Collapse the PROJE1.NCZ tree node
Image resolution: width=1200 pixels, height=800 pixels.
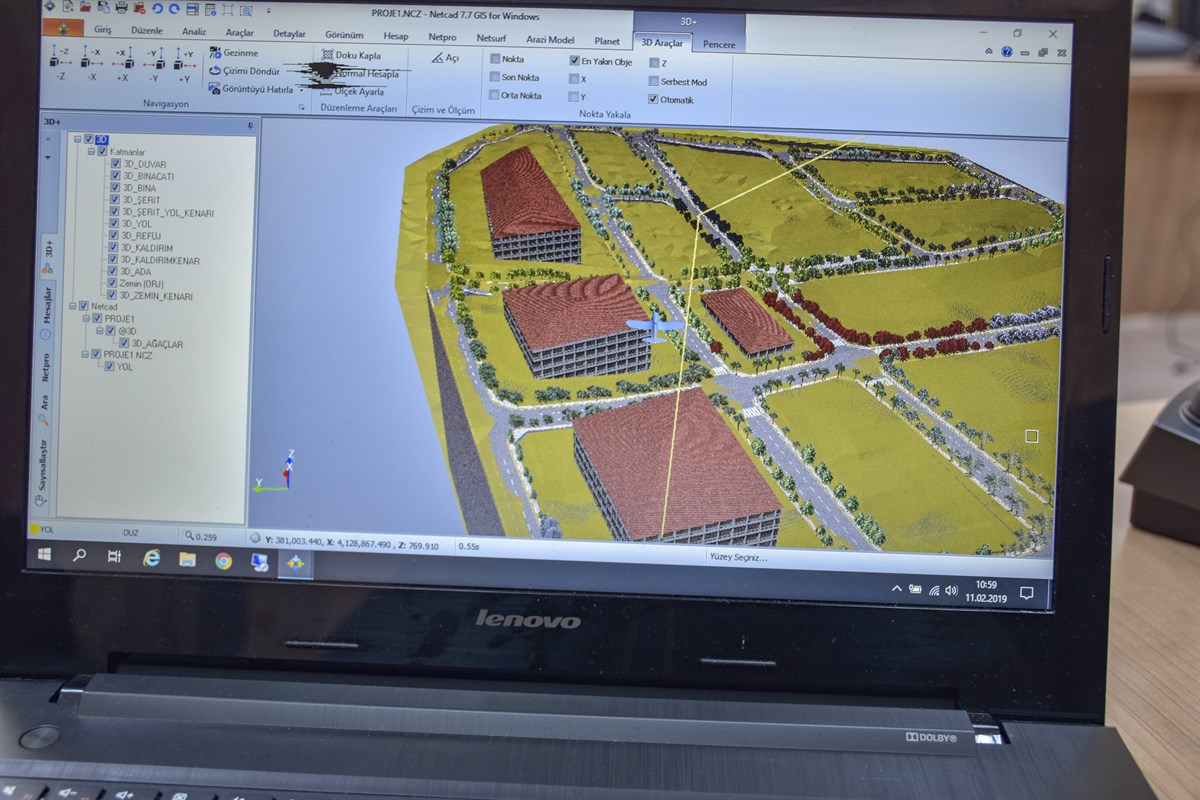point(86,355)
